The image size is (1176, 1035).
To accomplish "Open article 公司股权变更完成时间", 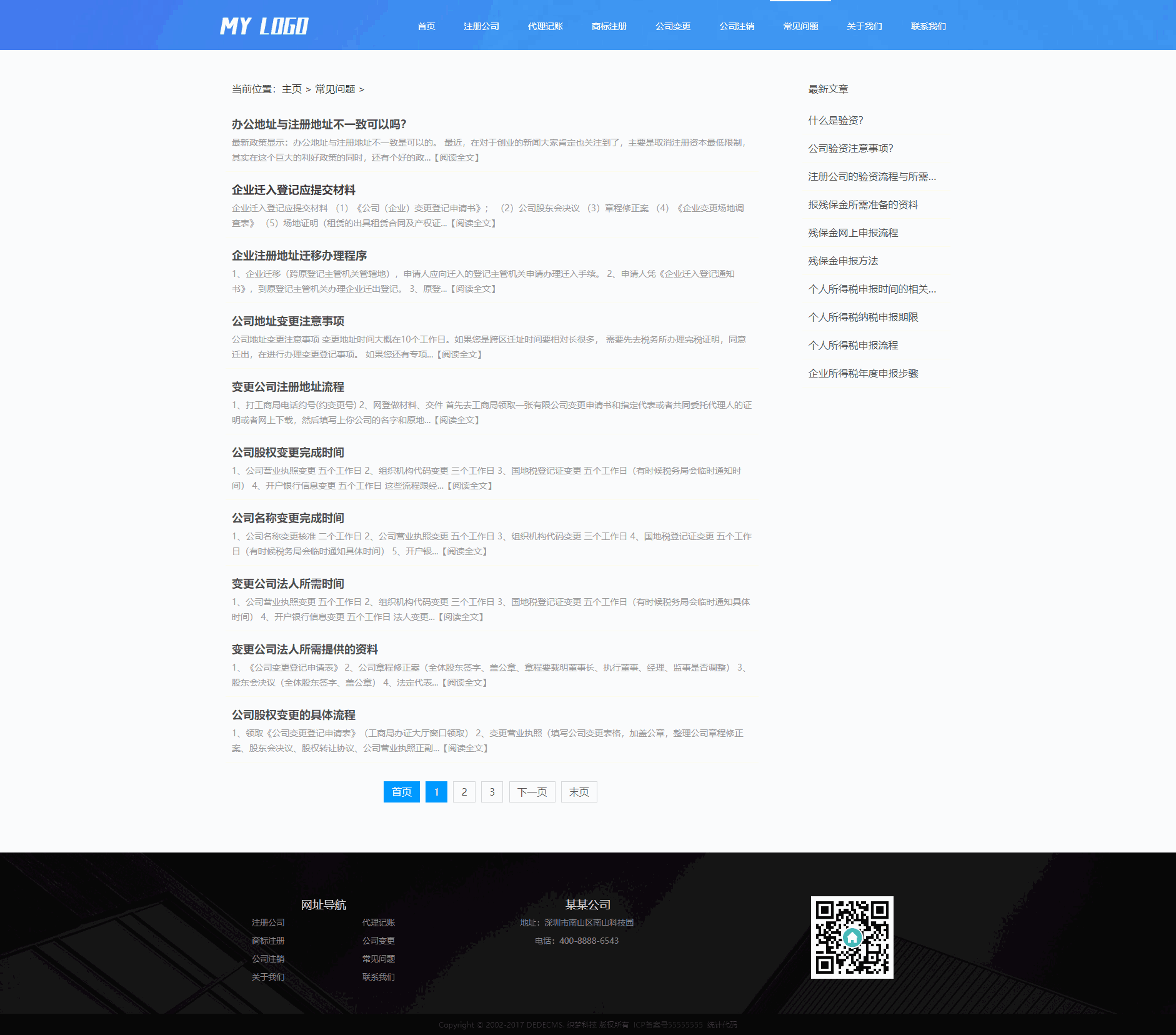I will tap(287, 452).
